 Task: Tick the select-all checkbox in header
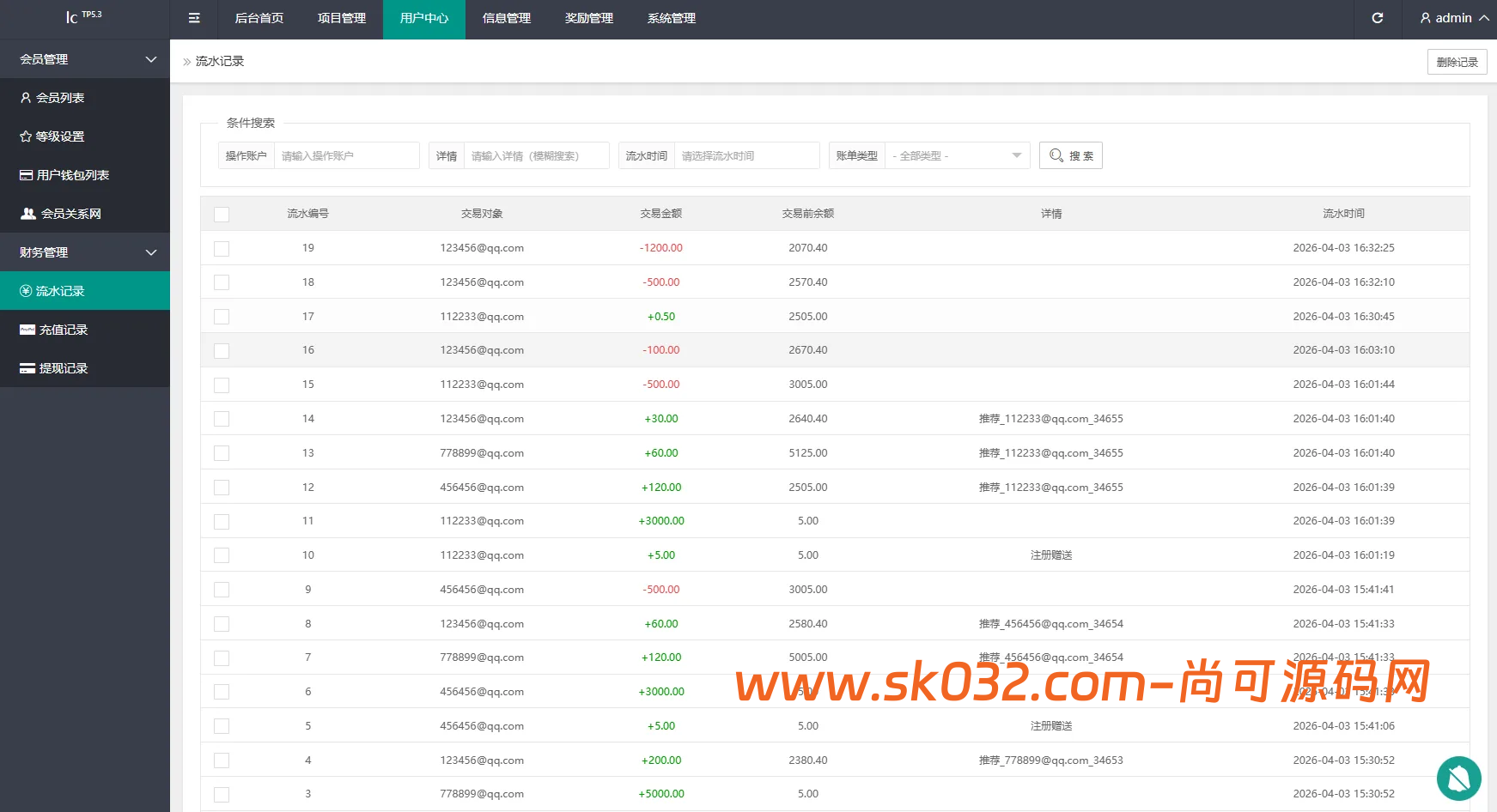tap(222, 214)
